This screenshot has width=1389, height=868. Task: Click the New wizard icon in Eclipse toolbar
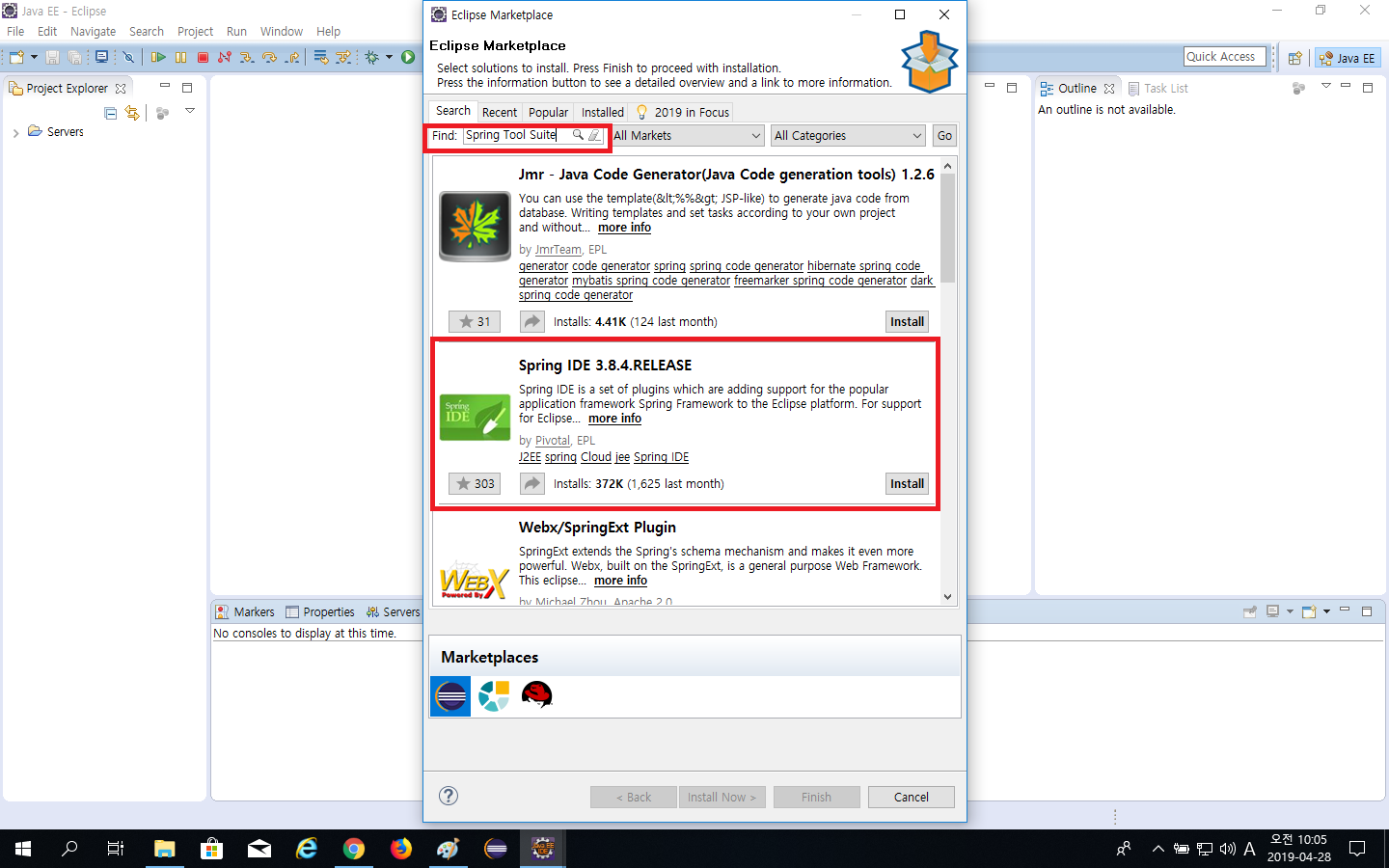pos(16,57)
